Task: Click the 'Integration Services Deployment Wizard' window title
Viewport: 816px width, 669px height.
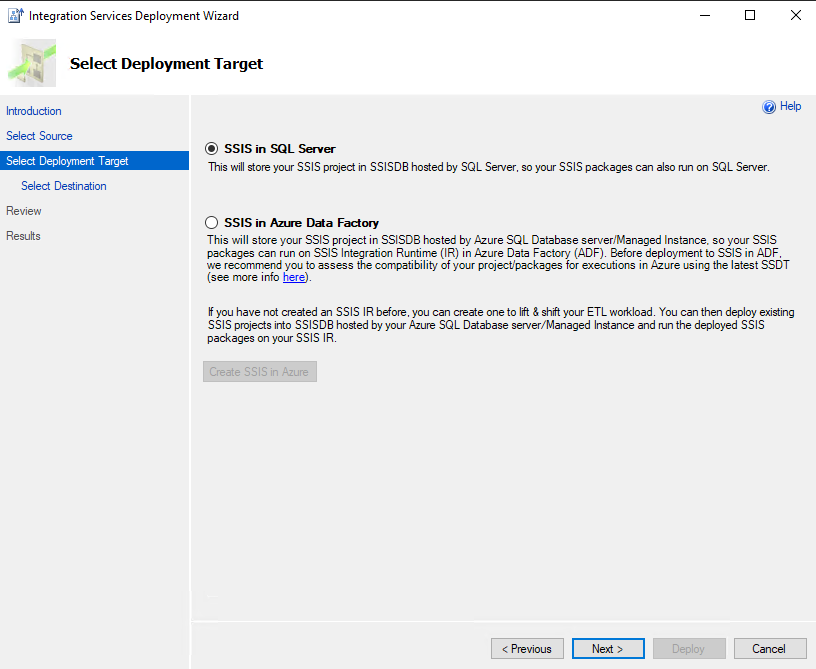Action: click(134, 16)
